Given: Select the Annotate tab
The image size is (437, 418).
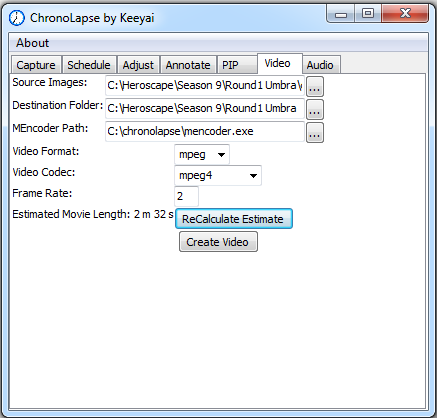Looking at the screenshot, I should (188, 65).
